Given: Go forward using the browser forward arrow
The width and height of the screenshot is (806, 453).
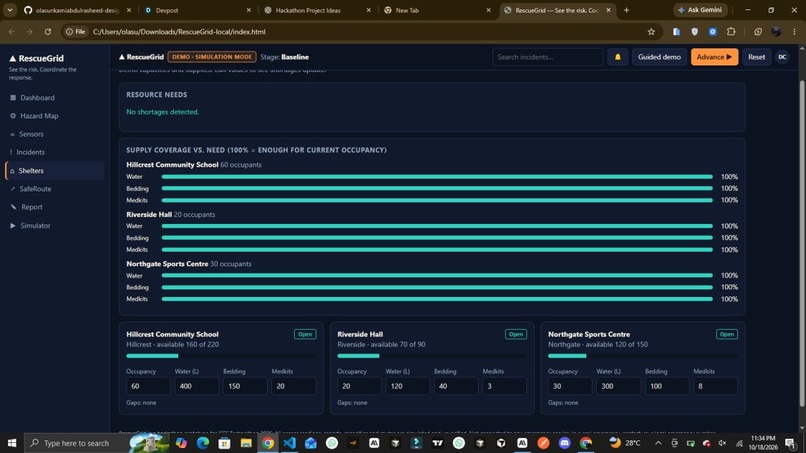Looking at the screenshot, I should tap(30, 32).
